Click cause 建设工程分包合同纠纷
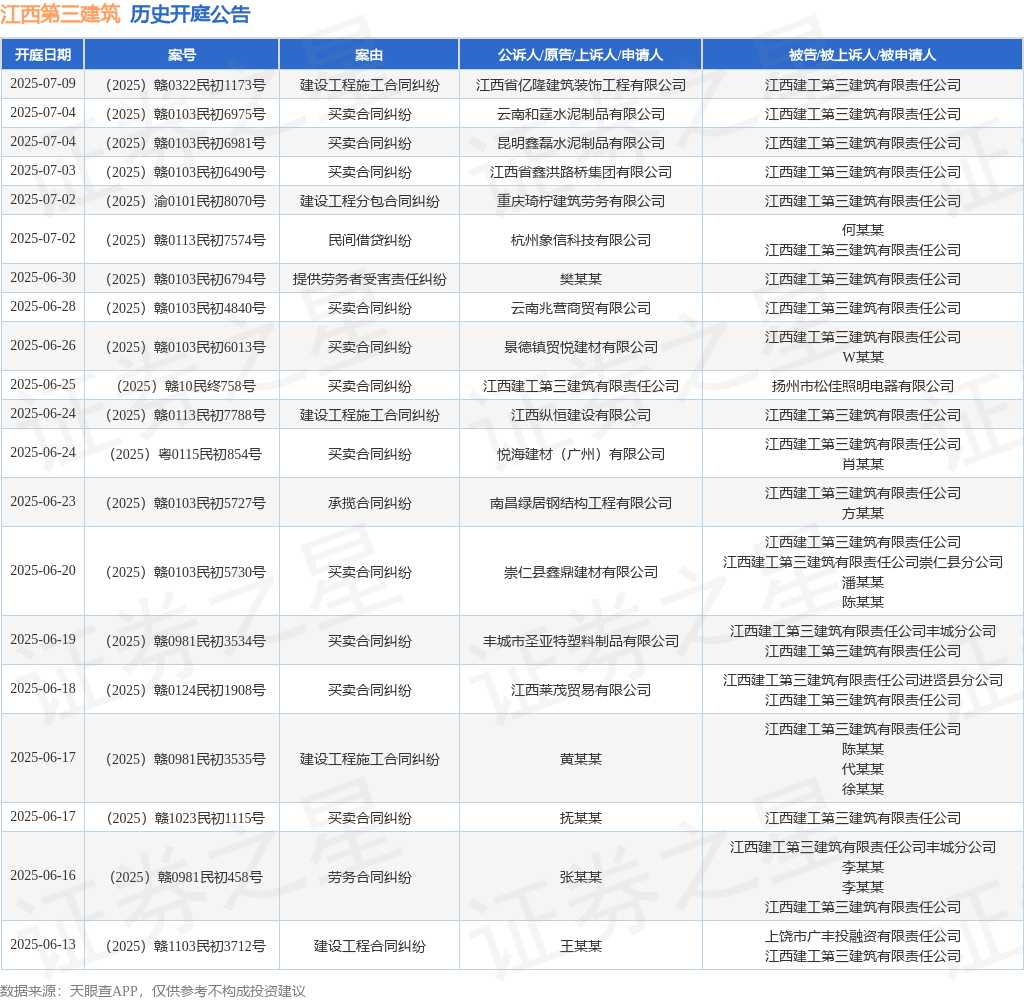This screenshot has height=1000, width=1024. click(369, 201)
